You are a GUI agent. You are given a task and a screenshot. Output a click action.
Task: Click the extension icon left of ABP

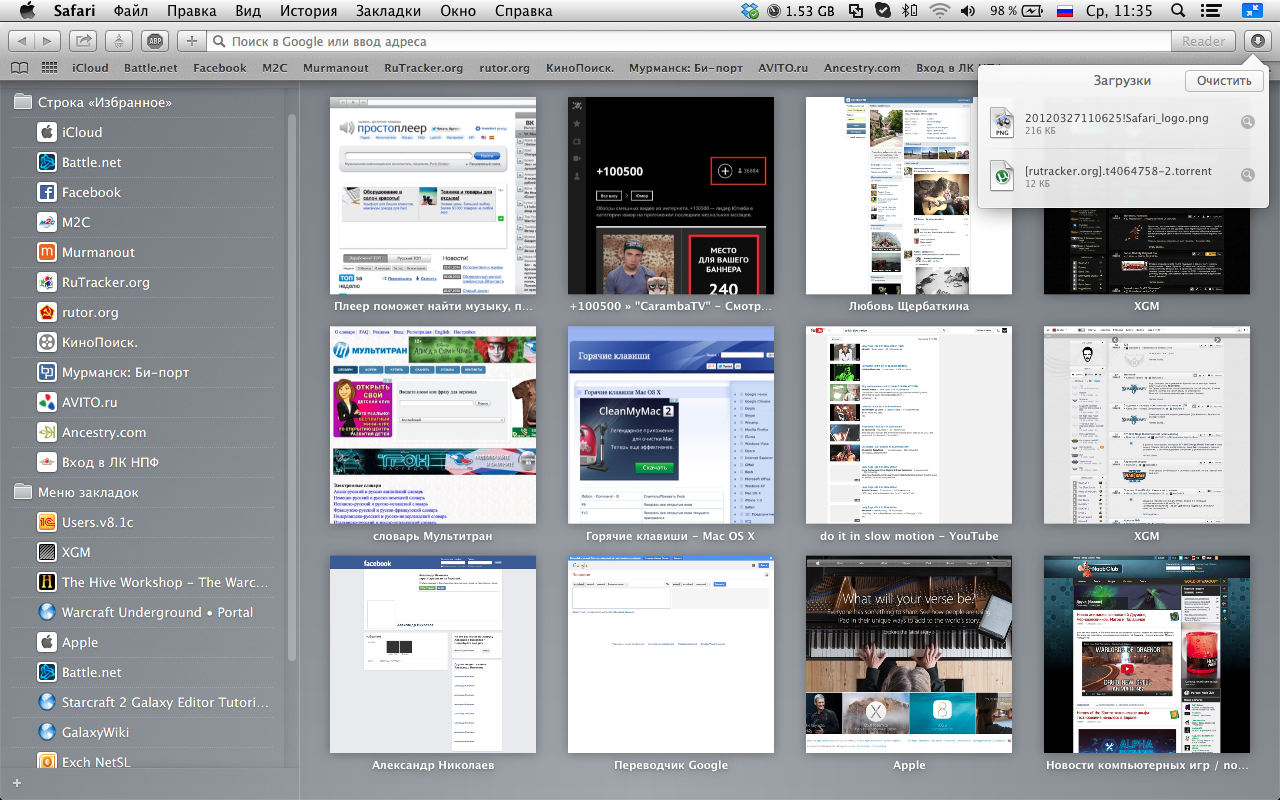pyautogui.click(x=119, y=41)
